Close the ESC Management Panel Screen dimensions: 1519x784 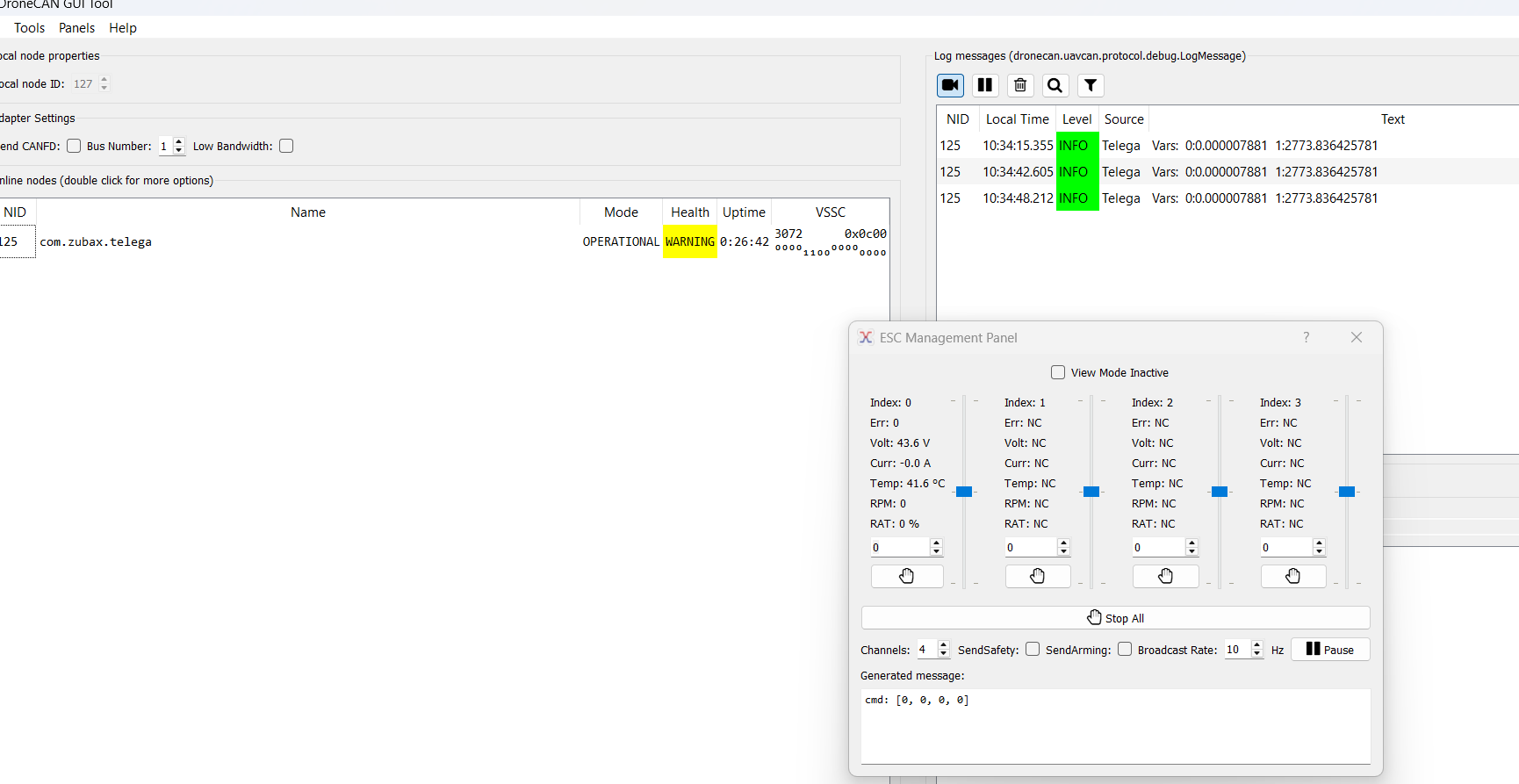point(1357,337)
